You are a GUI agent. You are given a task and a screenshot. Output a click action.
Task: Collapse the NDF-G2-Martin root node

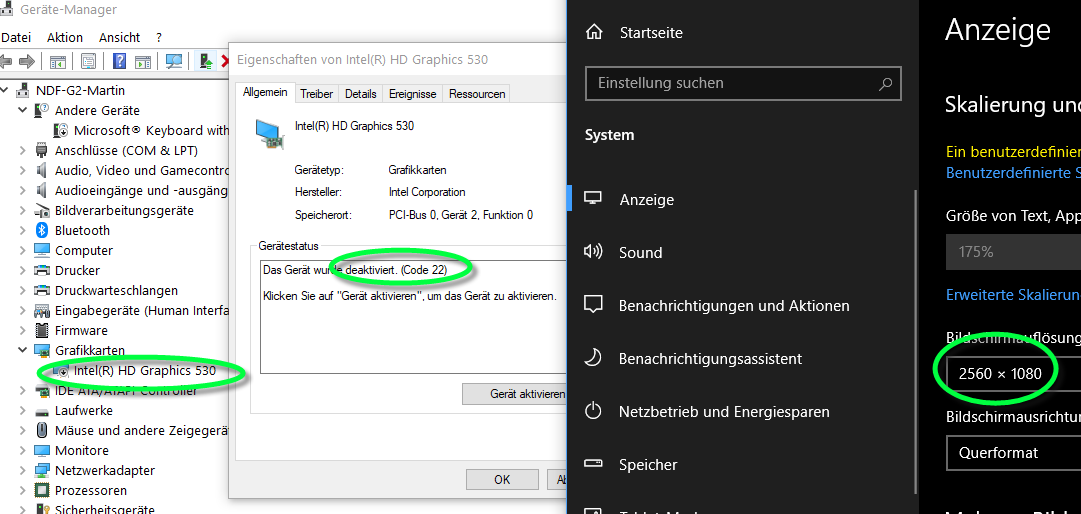point(6,90)
